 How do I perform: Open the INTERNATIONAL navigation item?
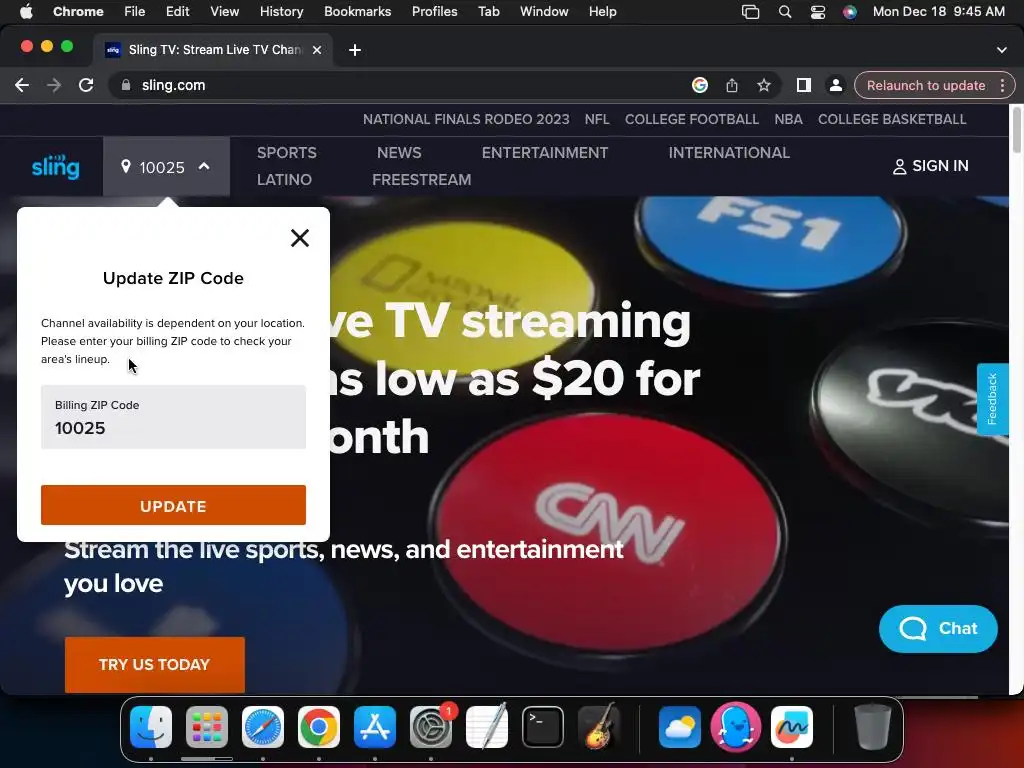pos(729,153)
